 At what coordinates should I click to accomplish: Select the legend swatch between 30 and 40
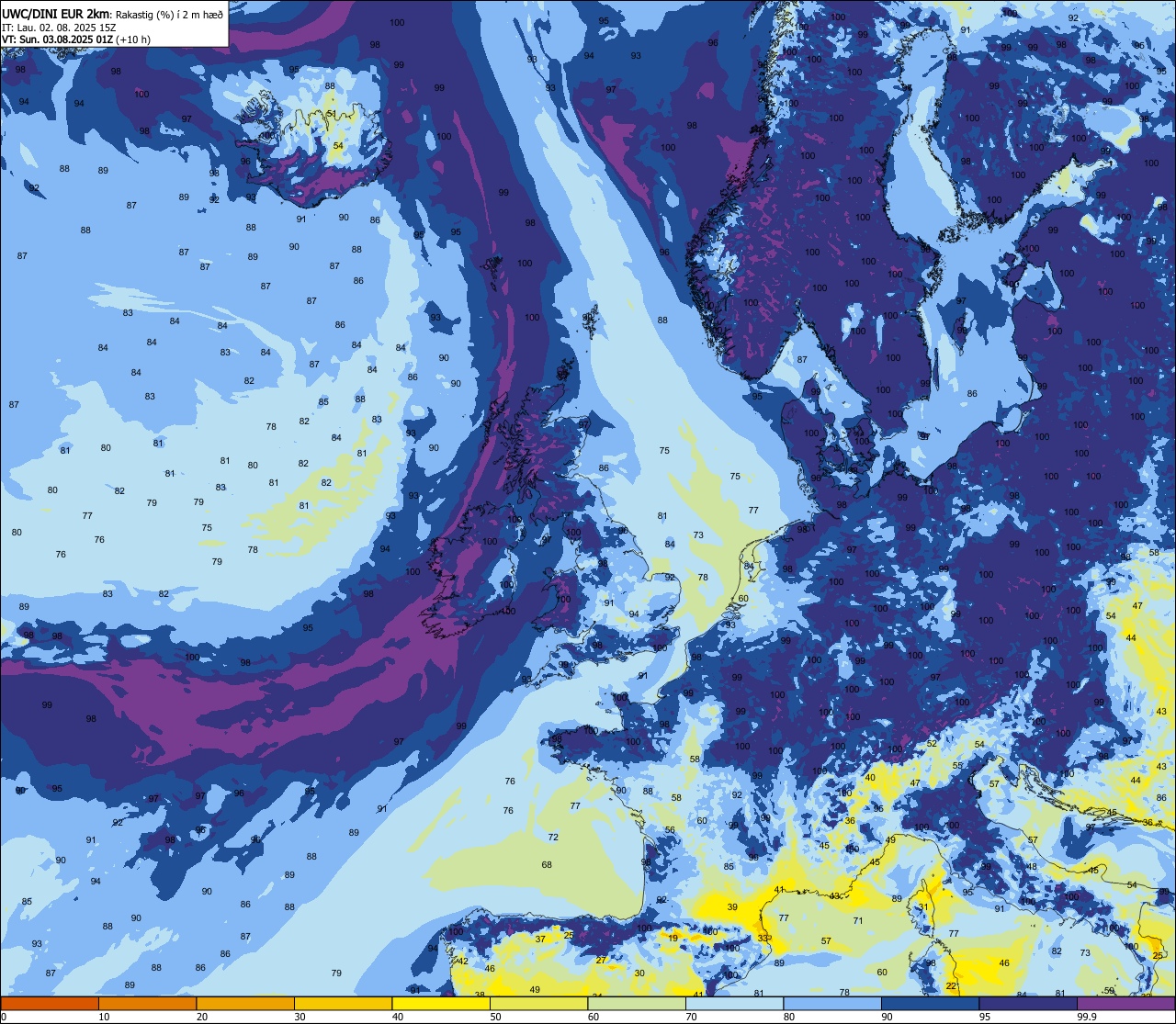pyautogui.click(x=343, y=1003)
